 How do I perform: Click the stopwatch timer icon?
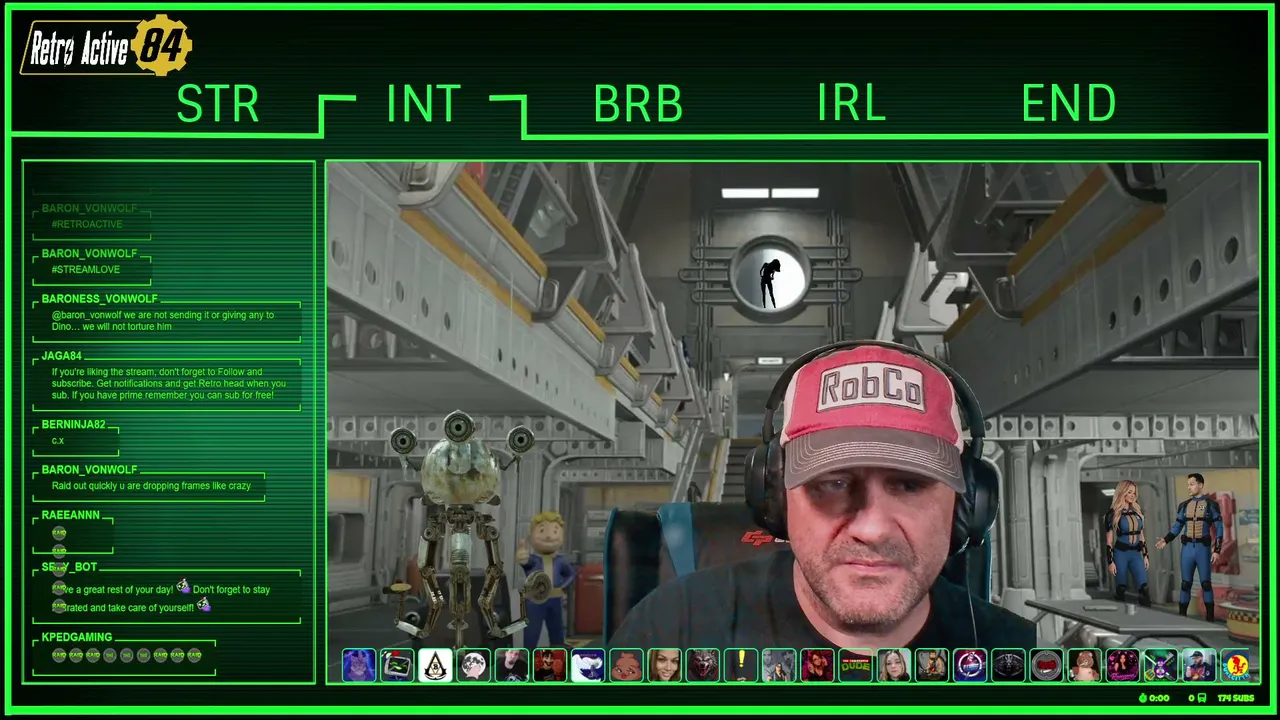point(1143,698)
